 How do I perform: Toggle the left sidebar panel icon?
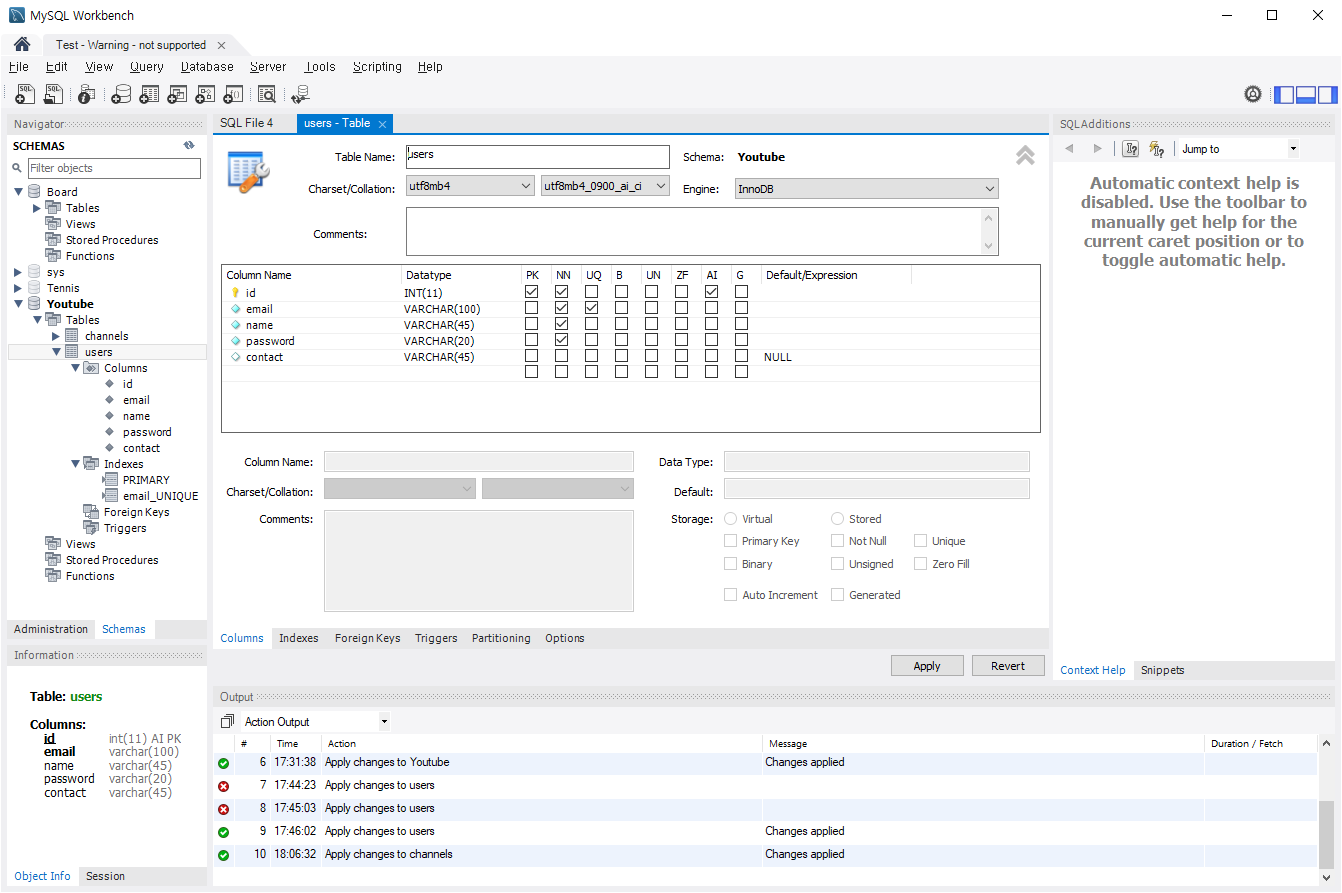click(x=1283, y=95)
